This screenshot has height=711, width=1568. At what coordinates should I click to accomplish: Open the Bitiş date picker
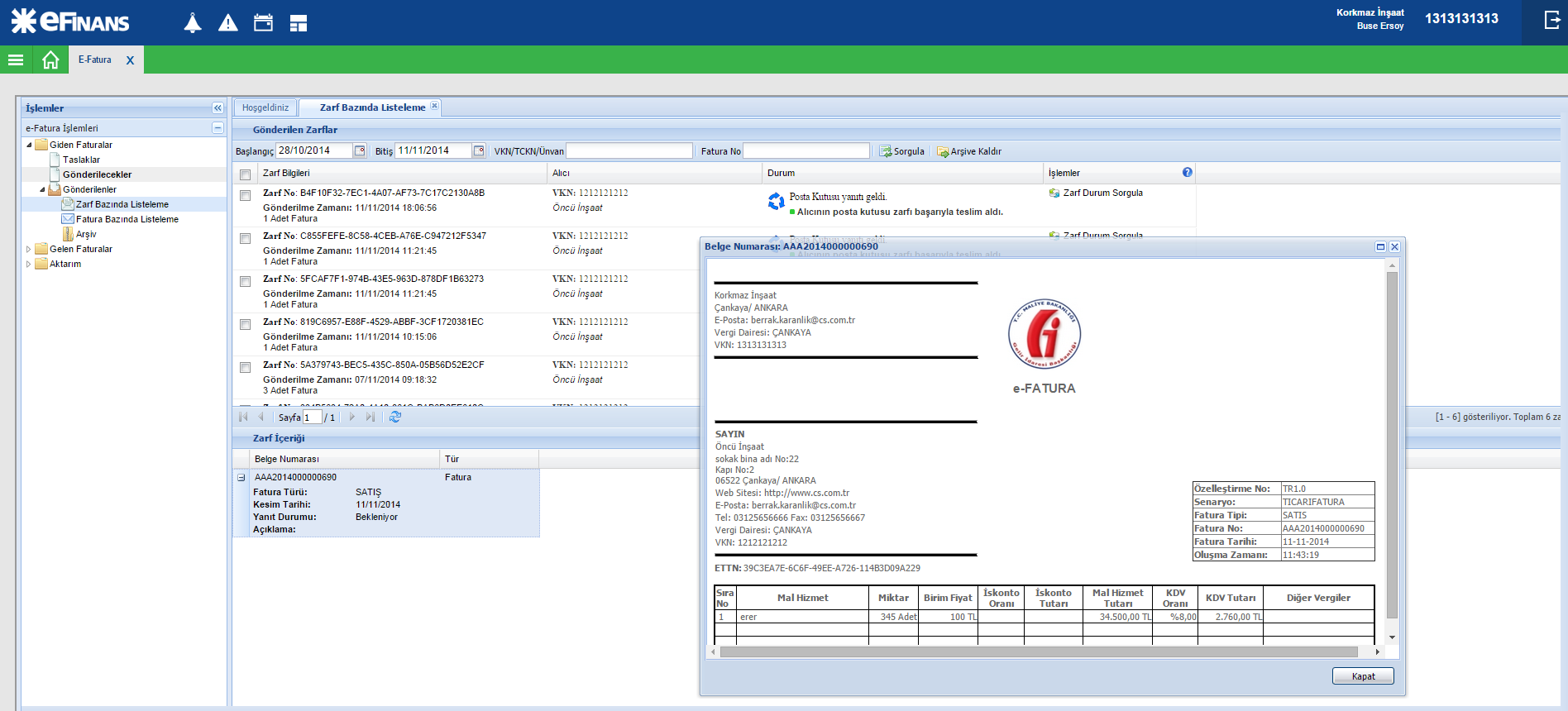(479, 150)
